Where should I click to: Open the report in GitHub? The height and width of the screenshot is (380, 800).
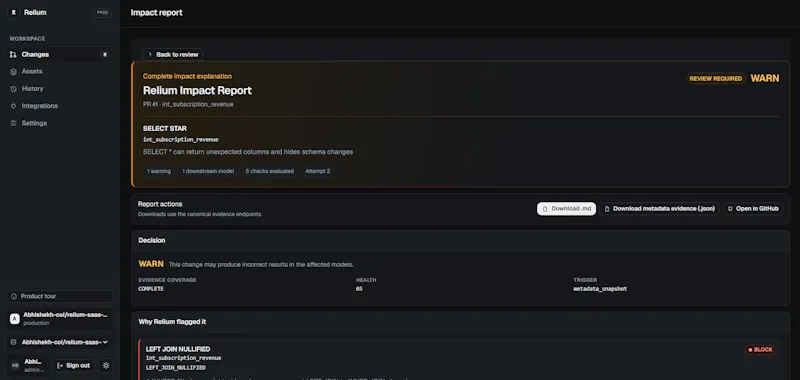tap(753, 209)
